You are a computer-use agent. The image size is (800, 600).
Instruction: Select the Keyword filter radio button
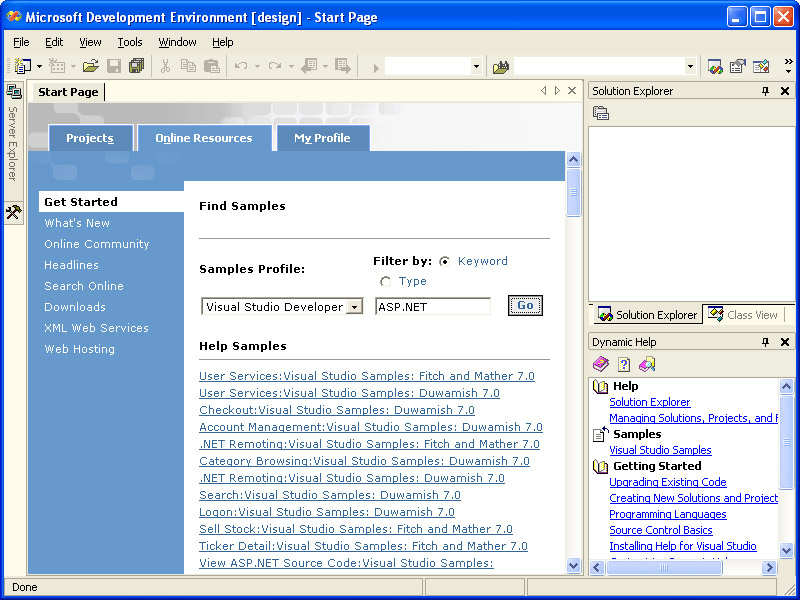(444, 261)
